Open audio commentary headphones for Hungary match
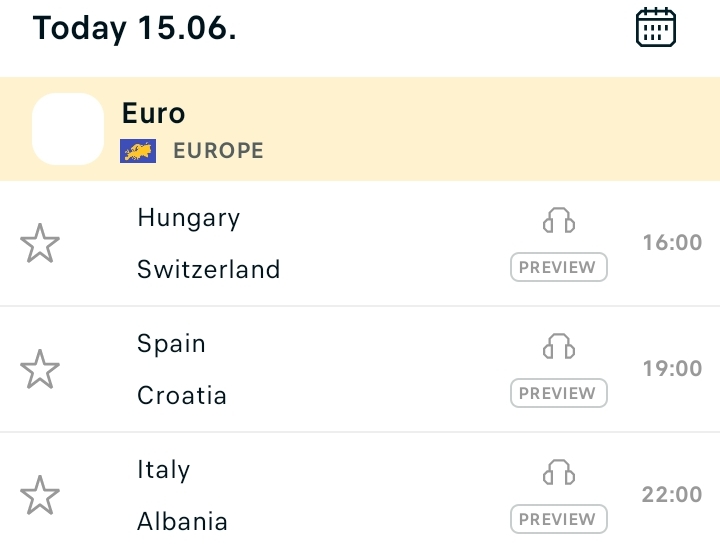The height and width of the screenshot is (553, 720). point(559,220)
